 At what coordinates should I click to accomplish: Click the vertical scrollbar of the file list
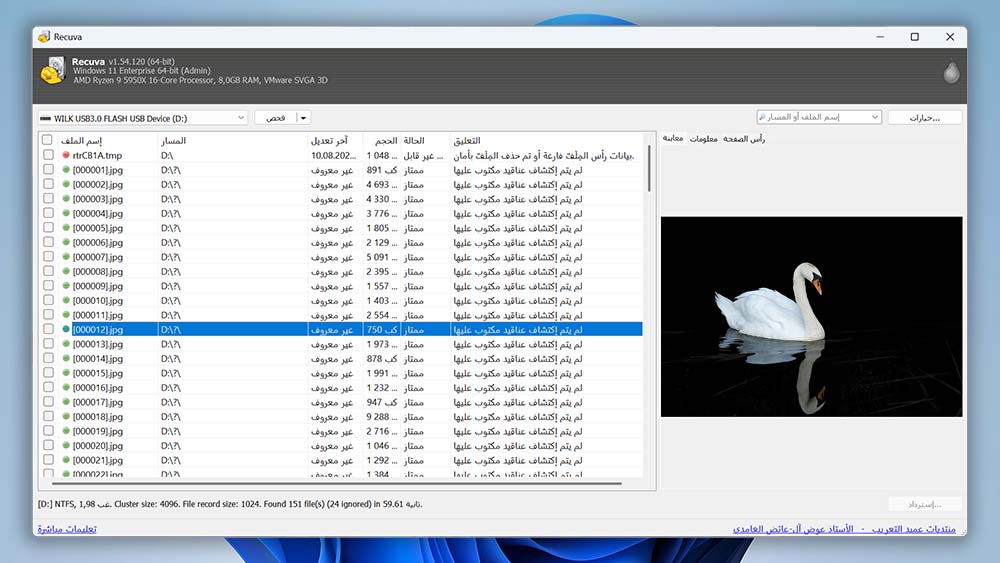(x=649, y=168)
